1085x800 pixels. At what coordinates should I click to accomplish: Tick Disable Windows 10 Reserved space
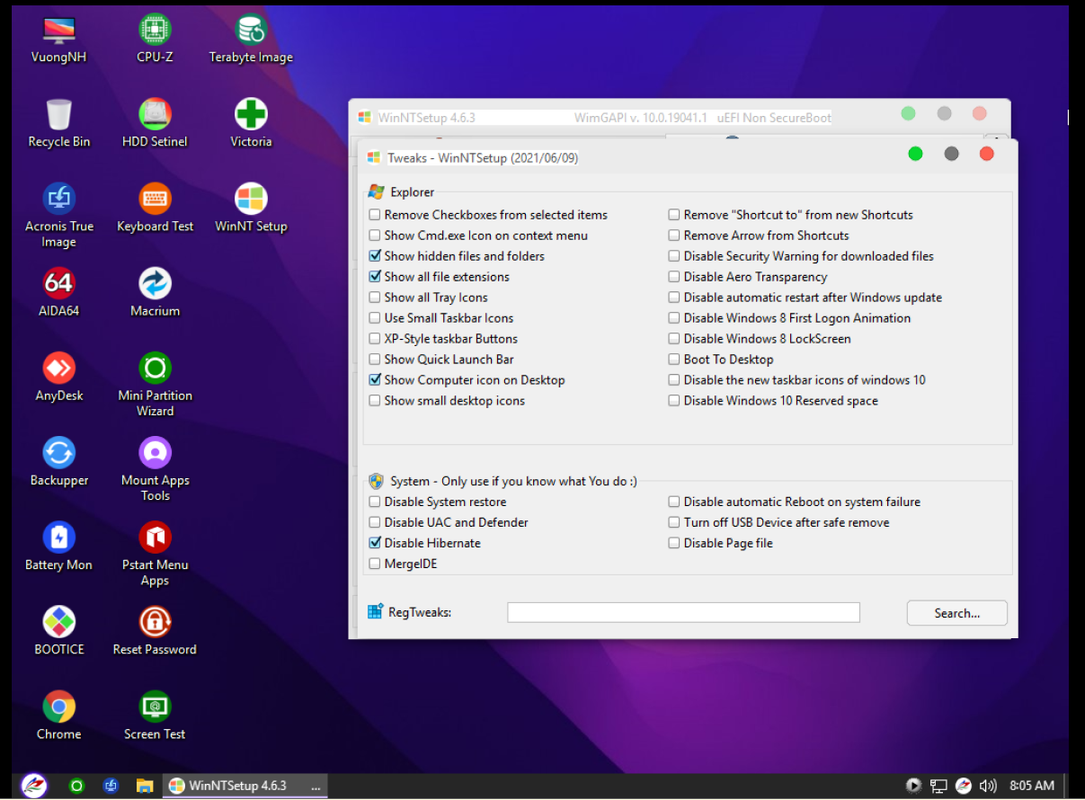[x=673, y=401]
